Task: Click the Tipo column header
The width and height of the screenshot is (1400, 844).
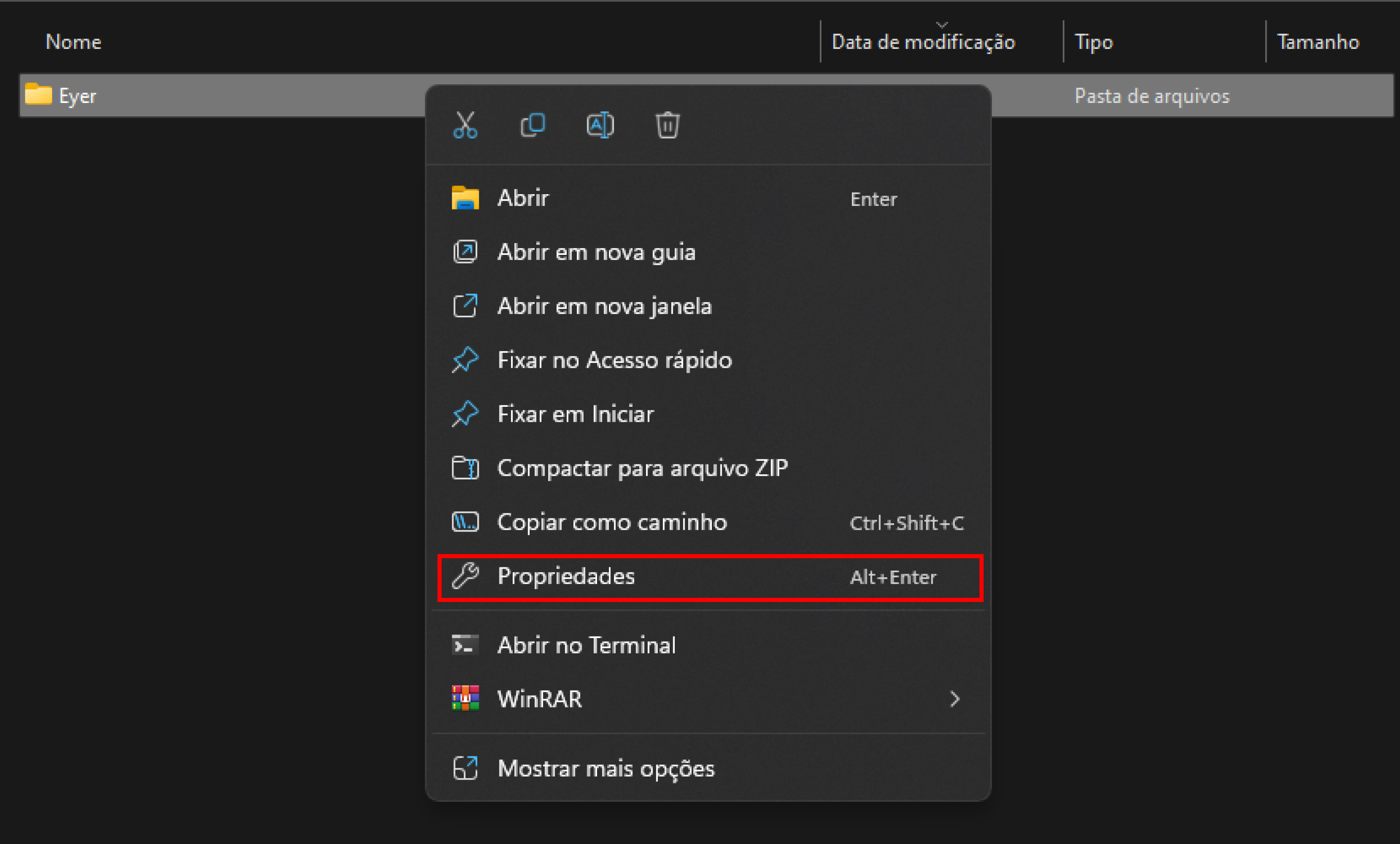Action: [1094, 43]
